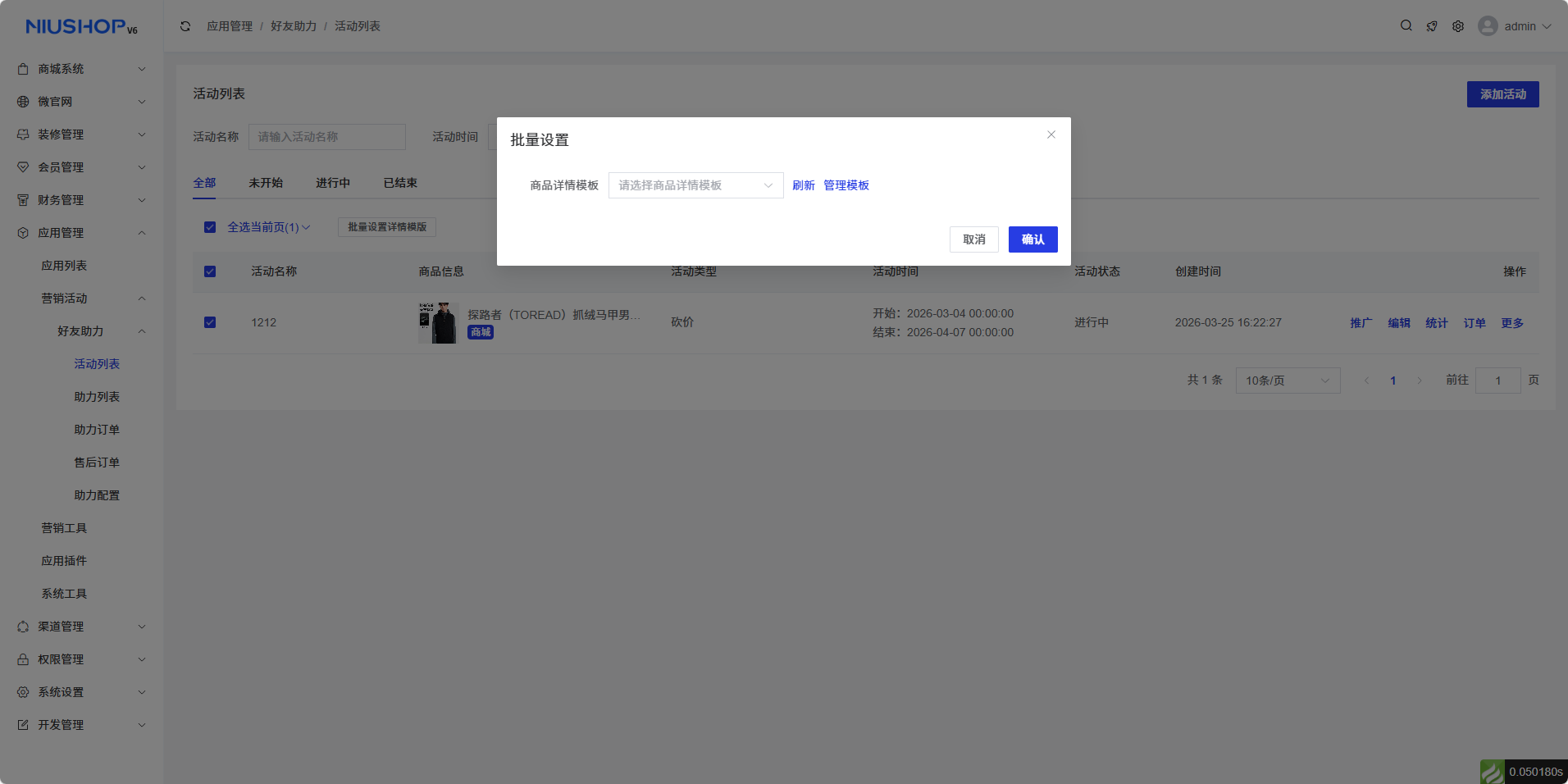Viewport: 1568px width, 784px height.
Task: Click the 前往 page number input
Action: 1498,381
